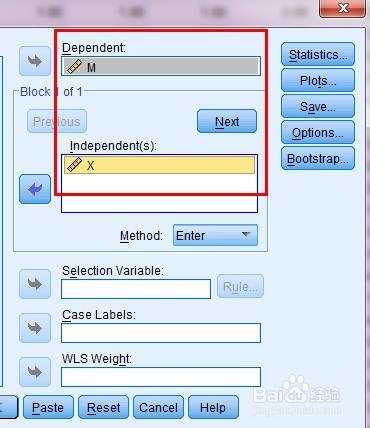The width and height of the screenshot is (370, 428).
Task: Open the Statistics dialog
Action: (318, 54)
